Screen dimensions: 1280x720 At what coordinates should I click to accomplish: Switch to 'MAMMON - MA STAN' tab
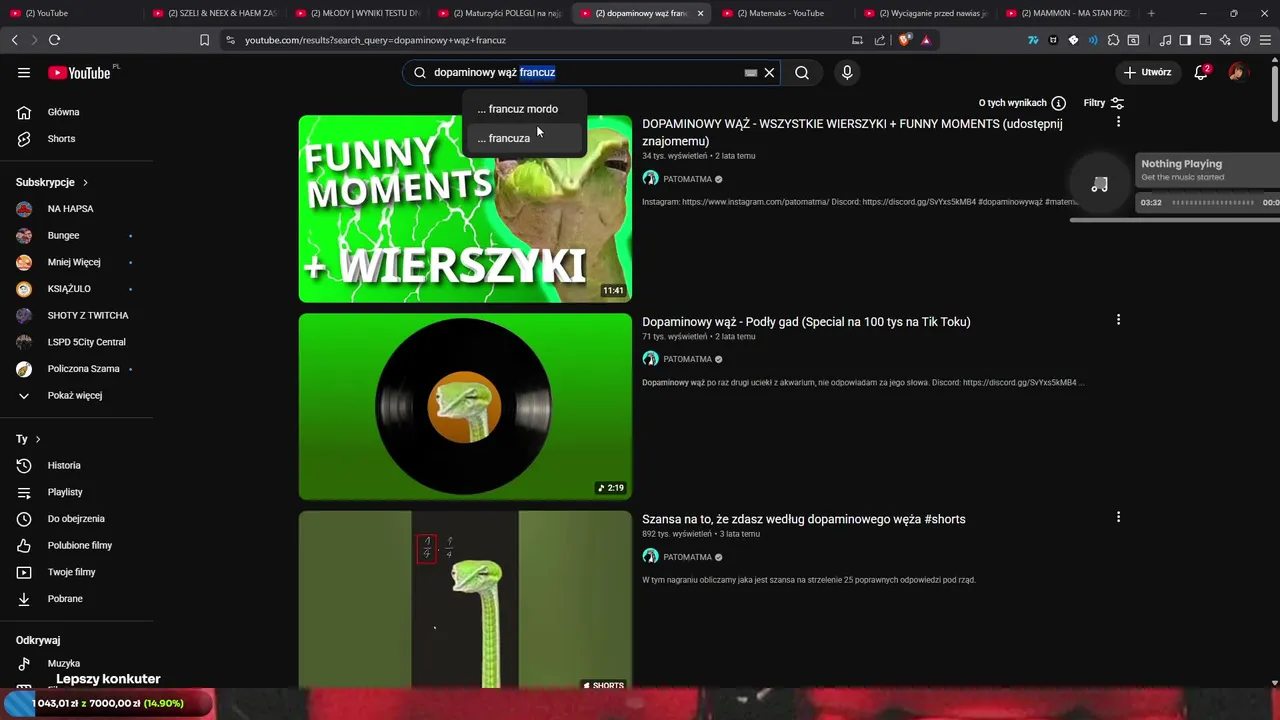coord(1066,13)
